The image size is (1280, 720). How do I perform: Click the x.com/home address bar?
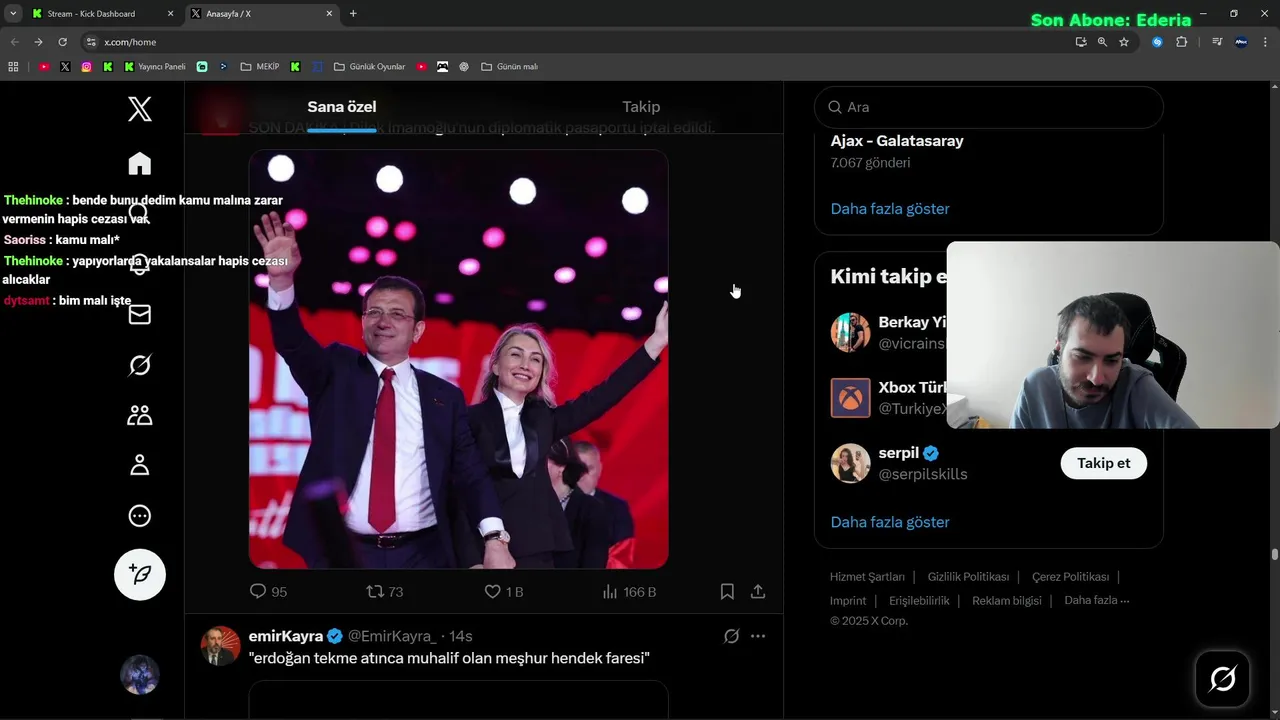(580, 42)
